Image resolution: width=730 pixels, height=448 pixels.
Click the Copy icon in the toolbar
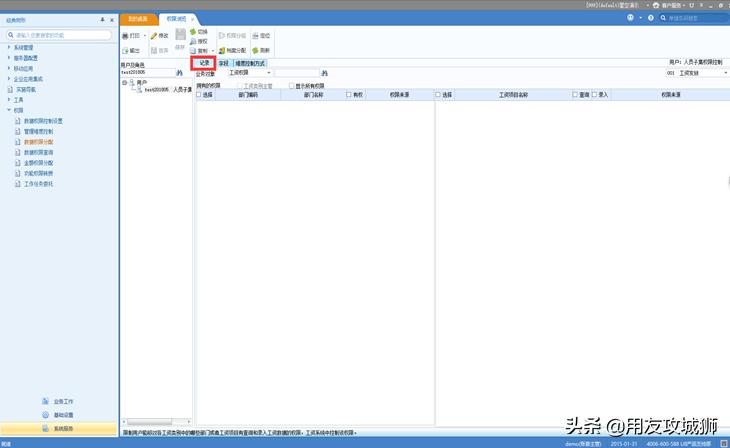193,51
